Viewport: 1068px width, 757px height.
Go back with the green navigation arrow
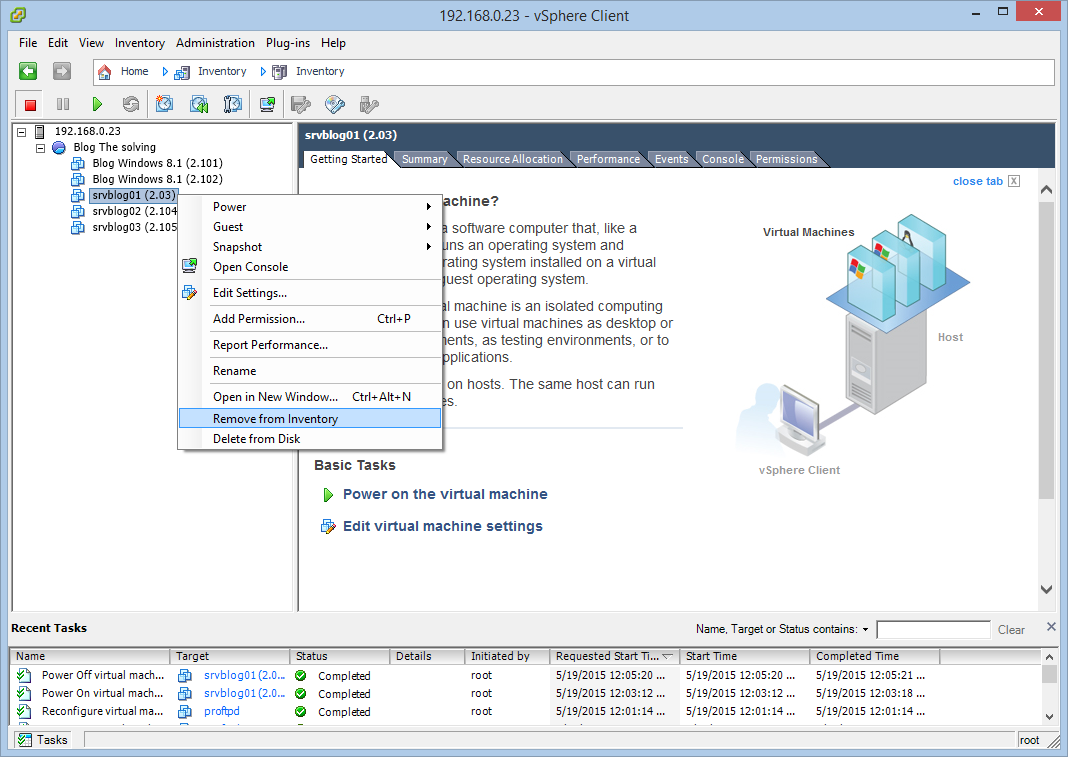tap(28, 71)
